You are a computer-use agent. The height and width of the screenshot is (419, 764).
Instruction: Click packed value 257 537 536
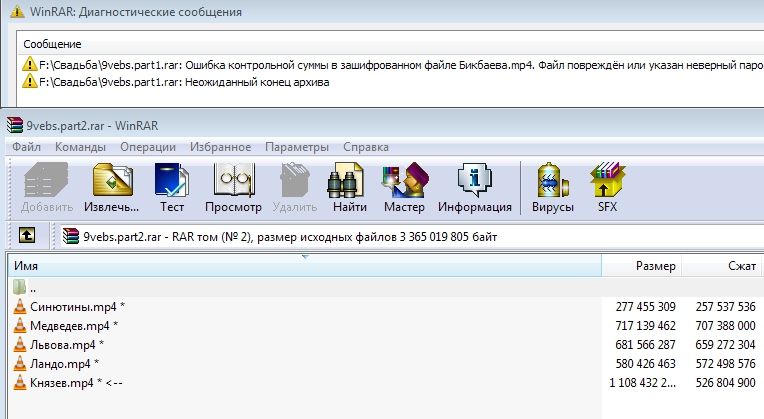tap(726, 306)
